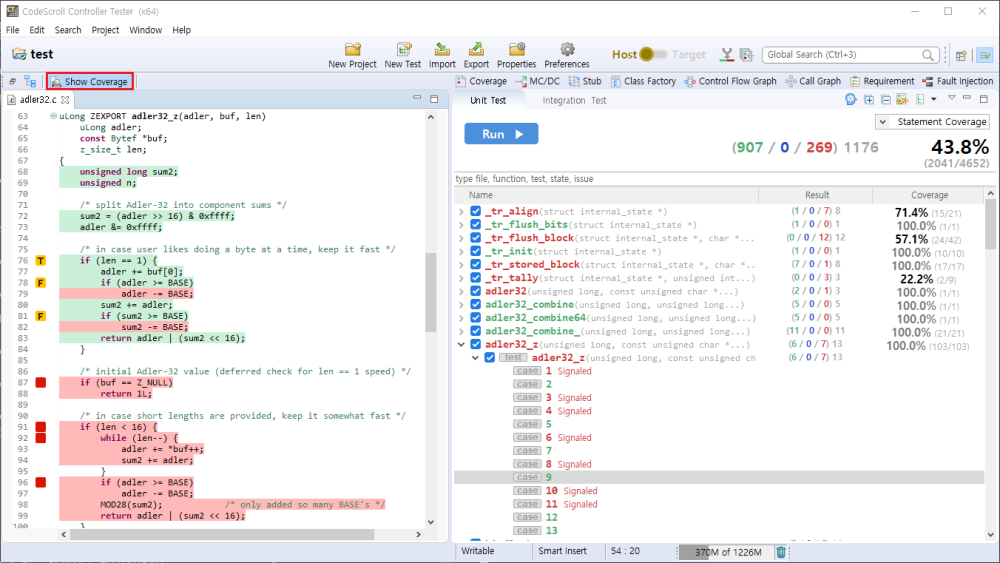Click the Show Coverage button
The height and width of the screenshot is (563, 1000).
pyautogui.click(x=89, y=82)
